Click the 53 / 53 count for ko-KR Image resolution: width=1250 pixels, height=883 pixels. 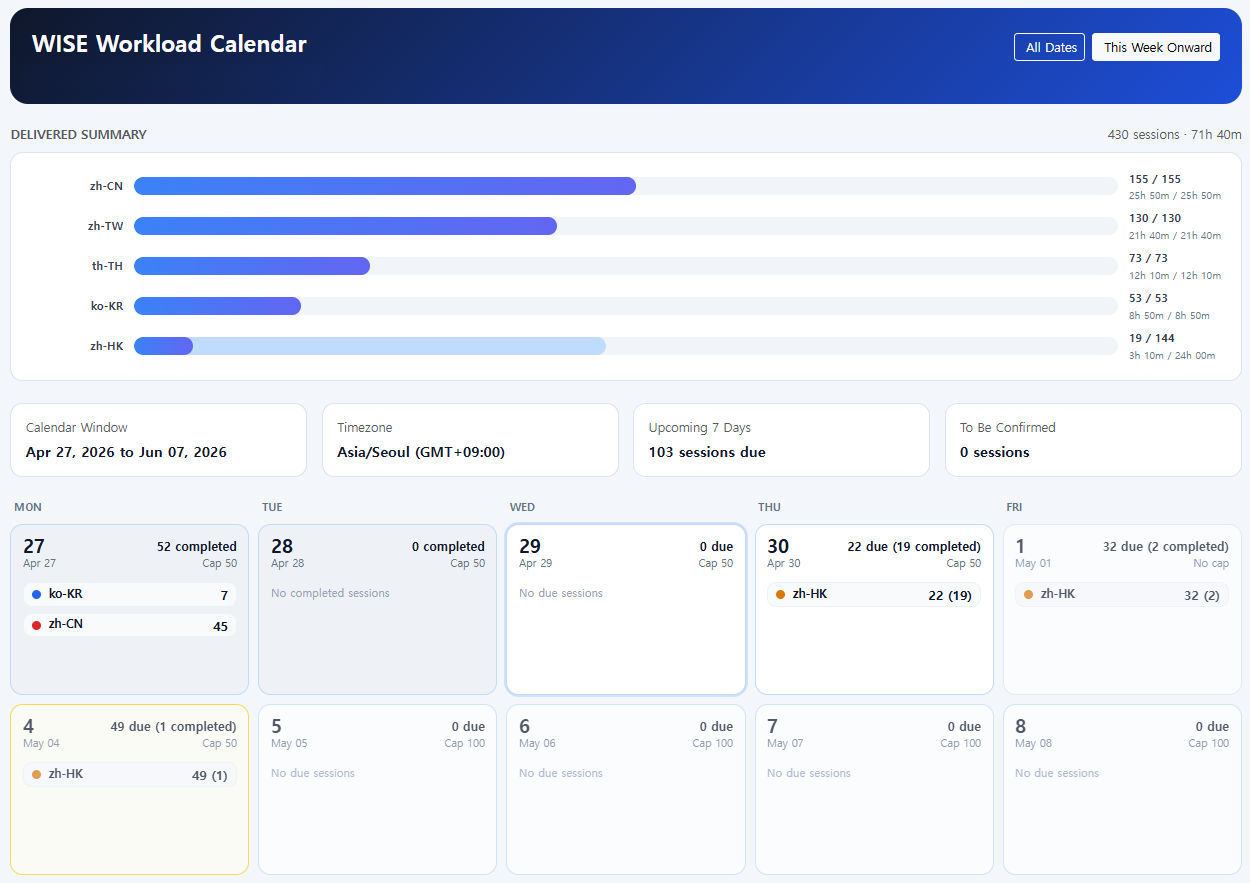(x=1148, y=299)
